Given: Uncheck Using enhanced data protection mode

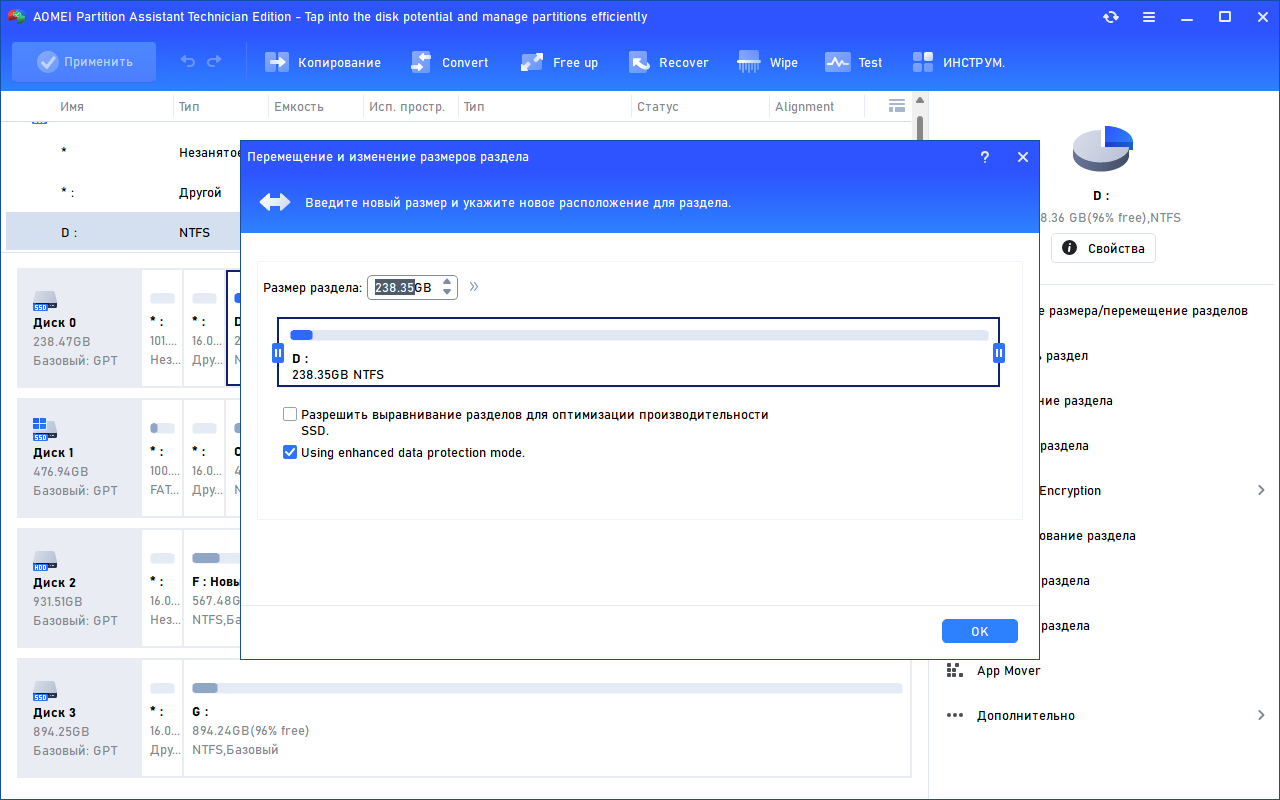Looking at the screenshot, I should pyautogui.click(x=290, y=453).
